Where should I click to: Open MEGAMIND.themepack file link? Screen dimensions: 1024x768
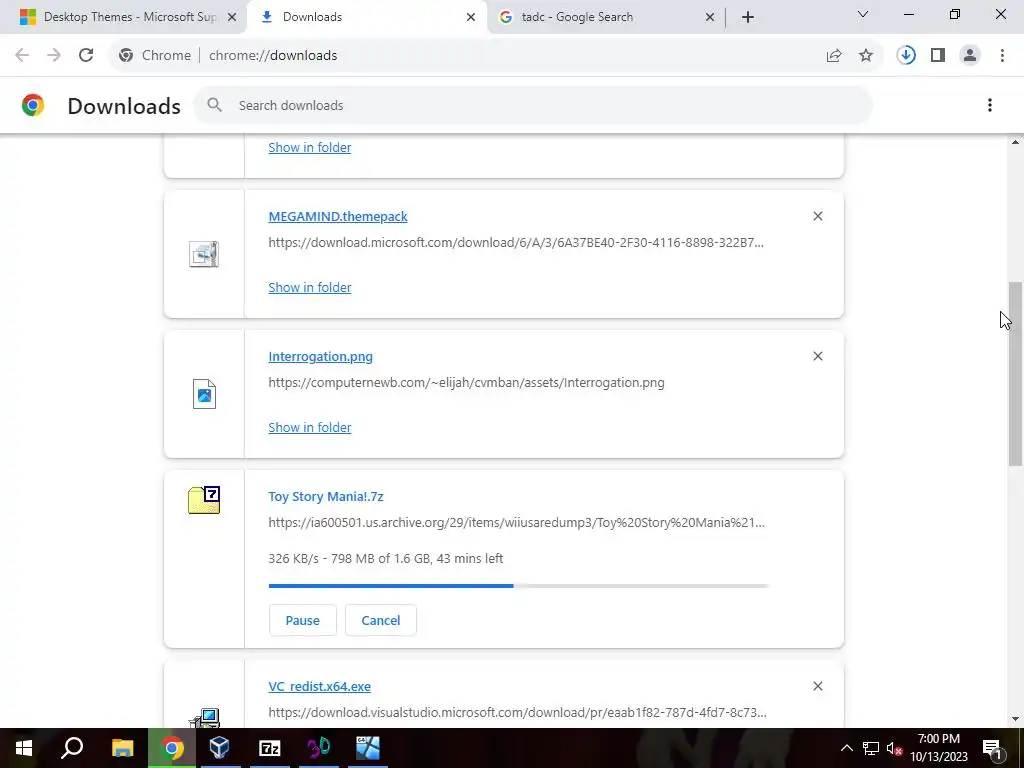[x=338, y=216]
